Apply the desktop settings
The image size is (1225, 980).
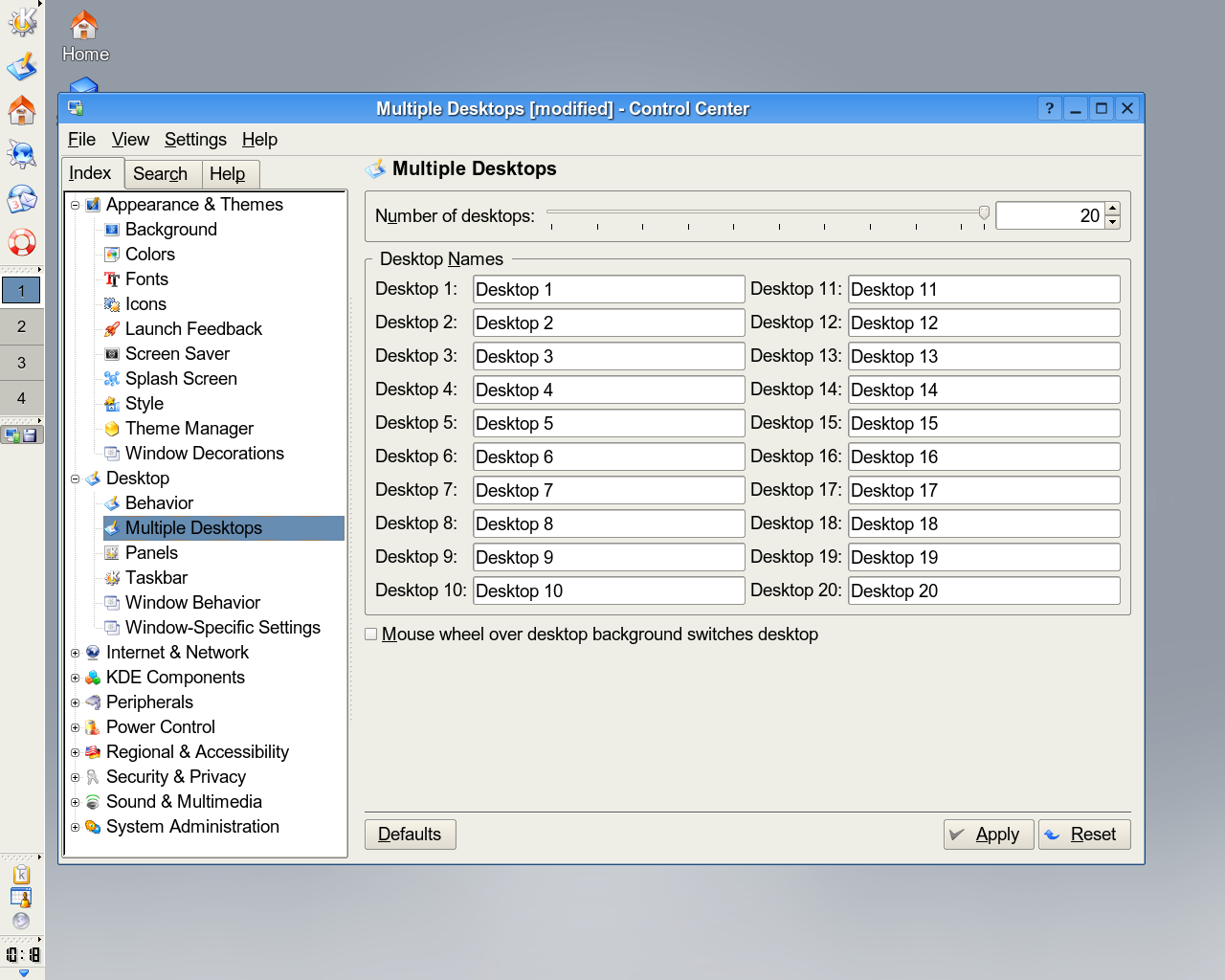click(988, 835)
